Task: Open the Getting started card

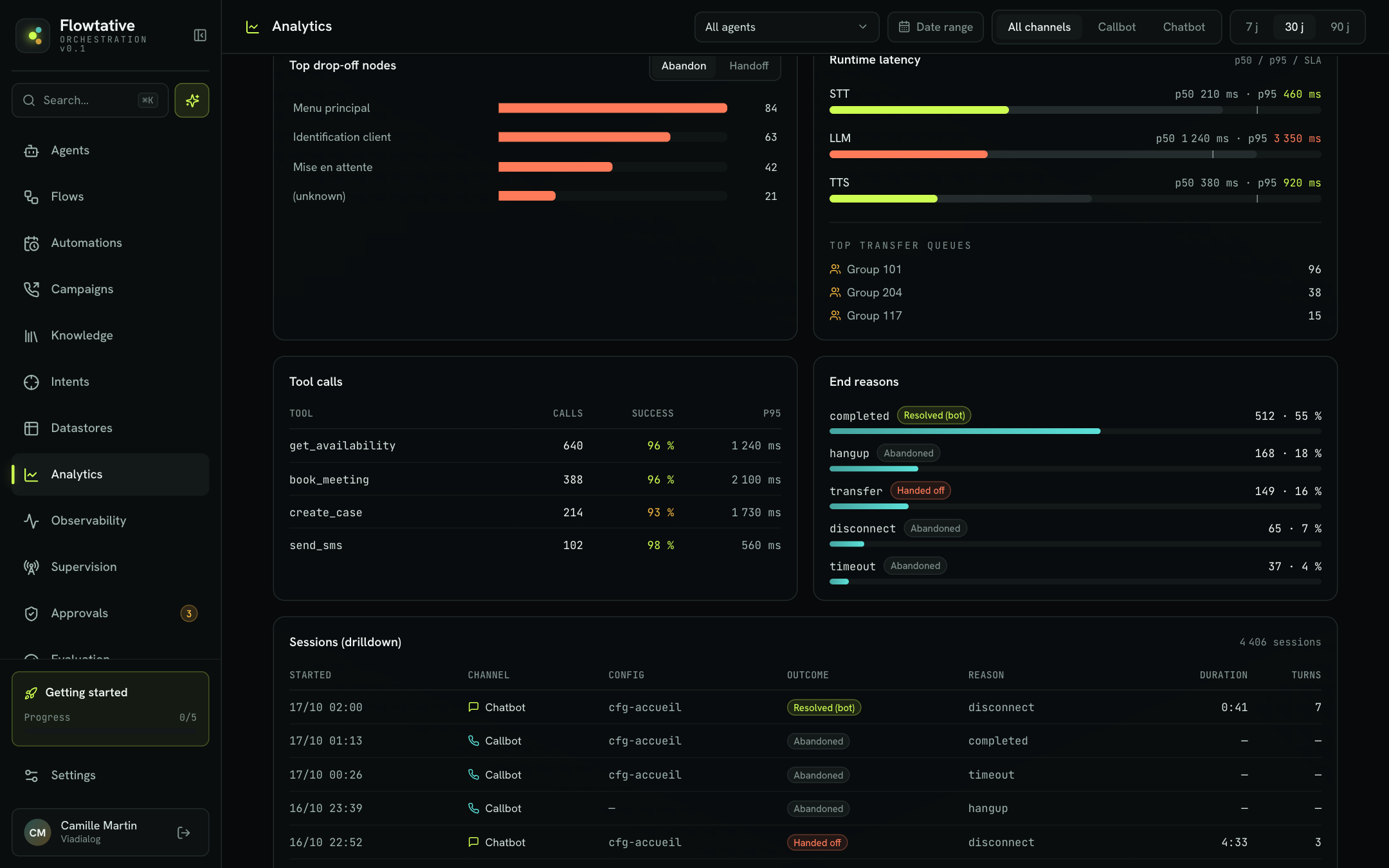Action: tap(110, 709)
